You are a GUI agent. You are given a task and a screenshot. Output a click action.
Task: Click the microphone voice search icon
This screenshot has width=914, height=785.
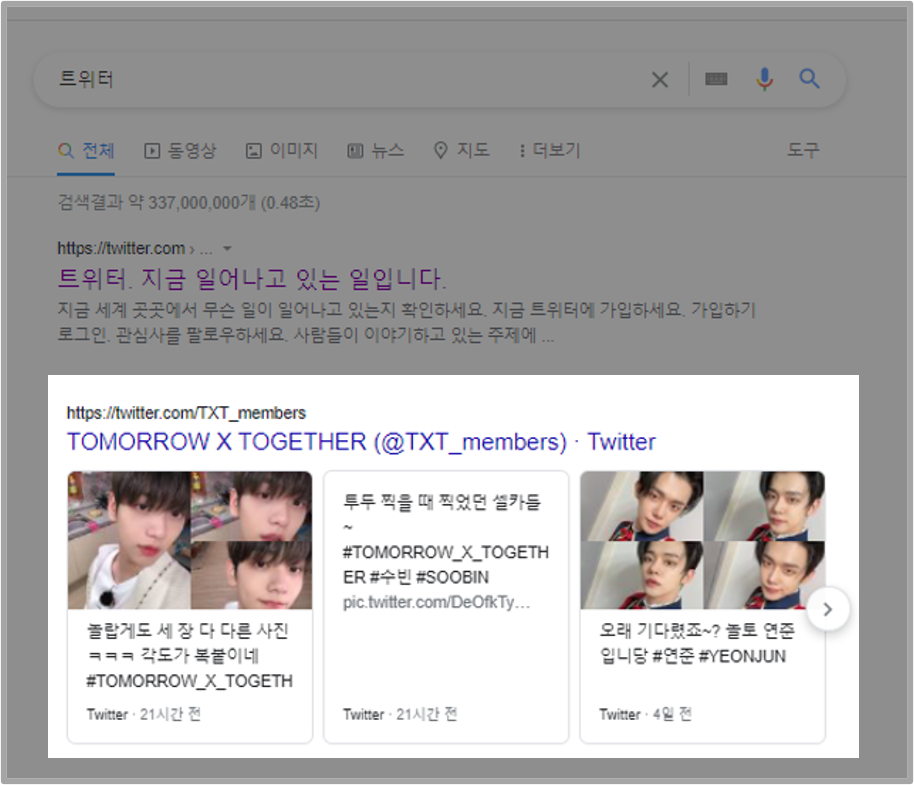(764, 79)
